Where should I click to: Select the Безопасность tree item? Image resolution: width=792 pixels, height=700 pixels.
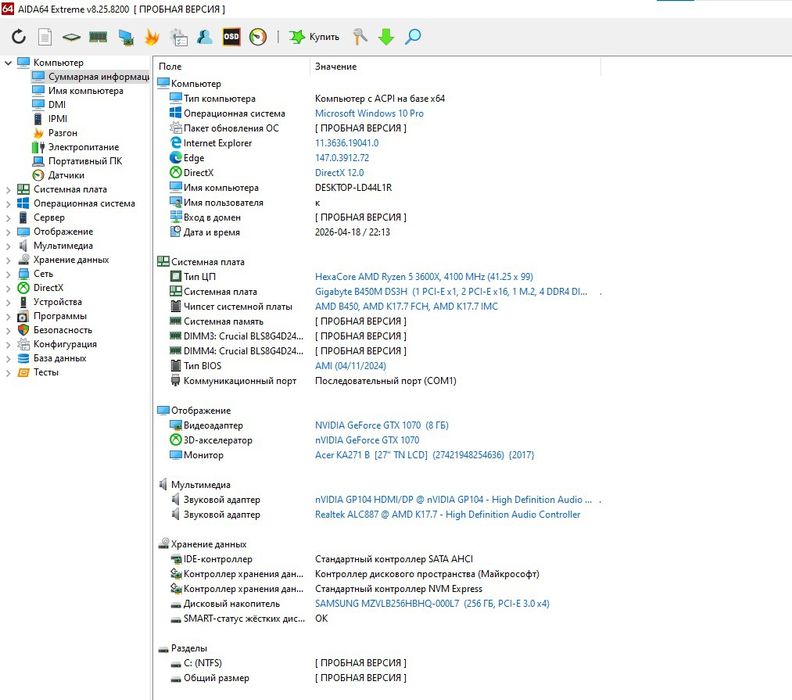(x=55, y=330)
